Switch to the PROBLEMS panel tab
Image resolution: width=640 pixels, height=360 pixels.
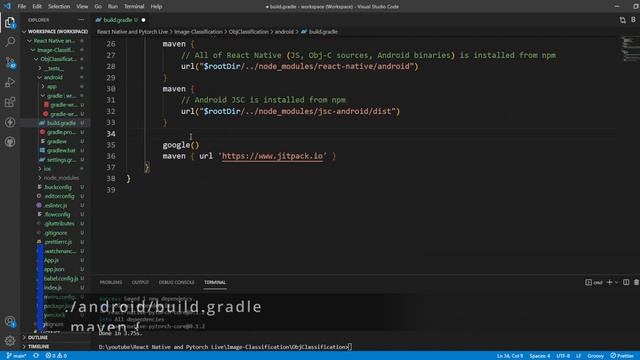(x=111, y=282)
